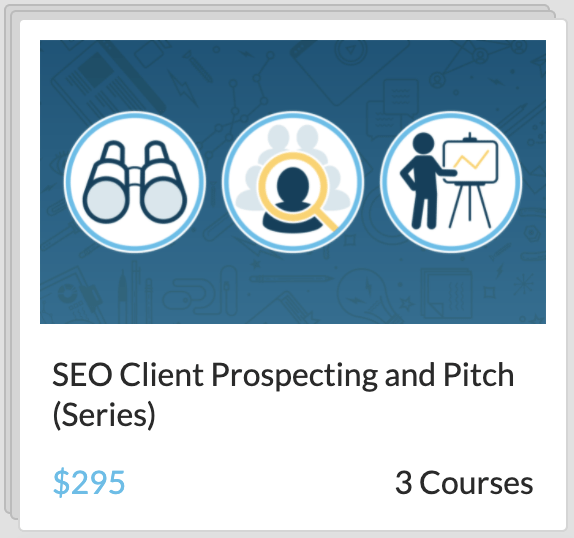Click the 3 Courses label
Image resolution: width=574 pixels, height=538 pixels.
[464, 483]
